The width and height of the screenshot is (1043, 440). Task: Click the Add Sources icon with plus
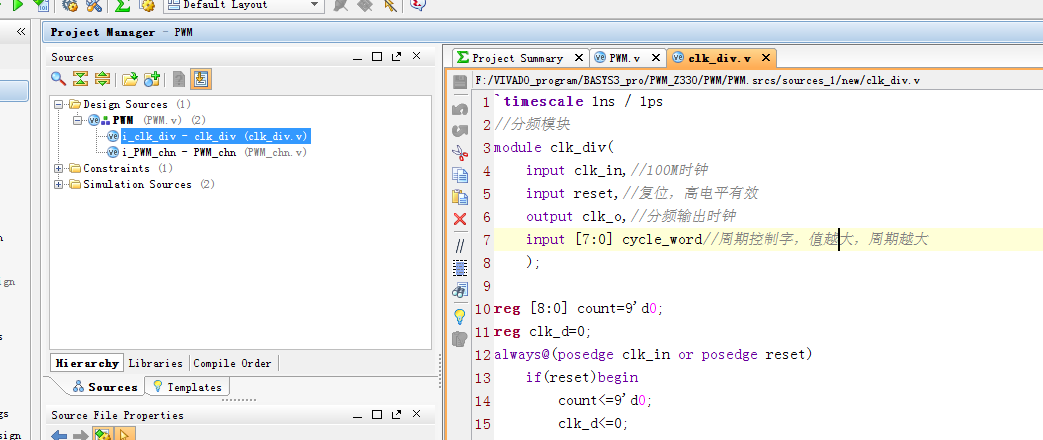152,79
